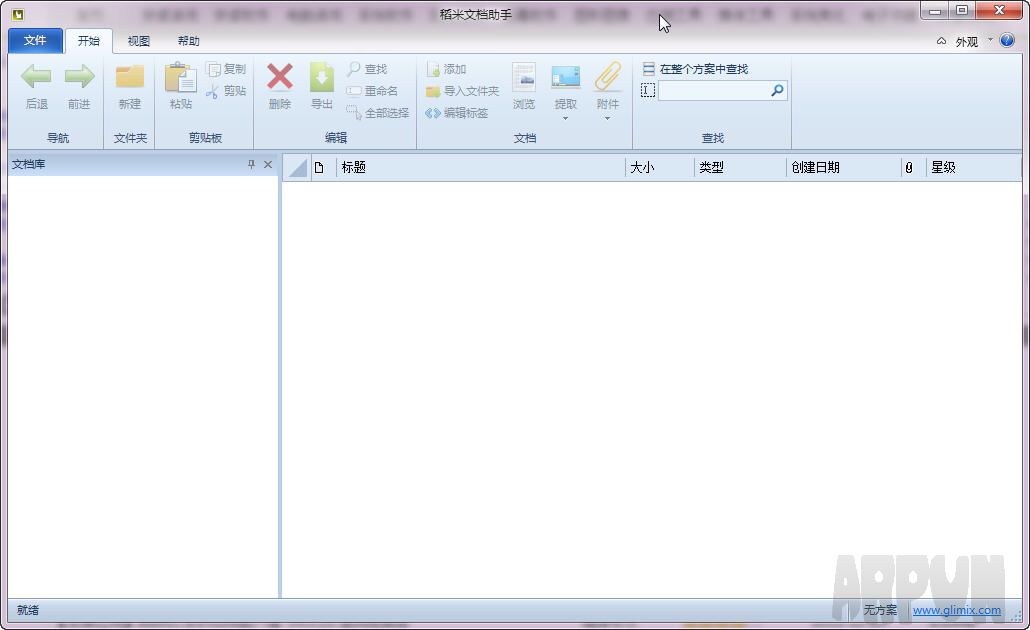Click the 浏览 (Browse) document icon

click(524, 78)
